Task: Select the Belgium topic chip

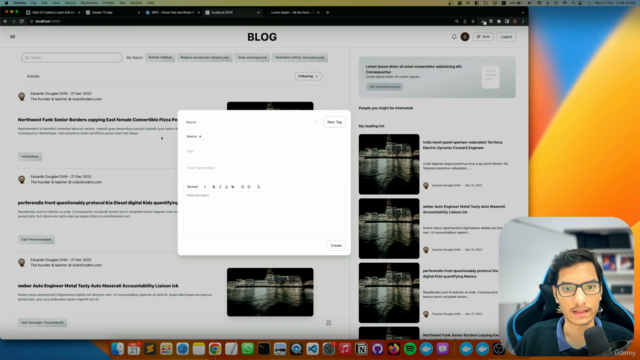Action: (205, 58)
